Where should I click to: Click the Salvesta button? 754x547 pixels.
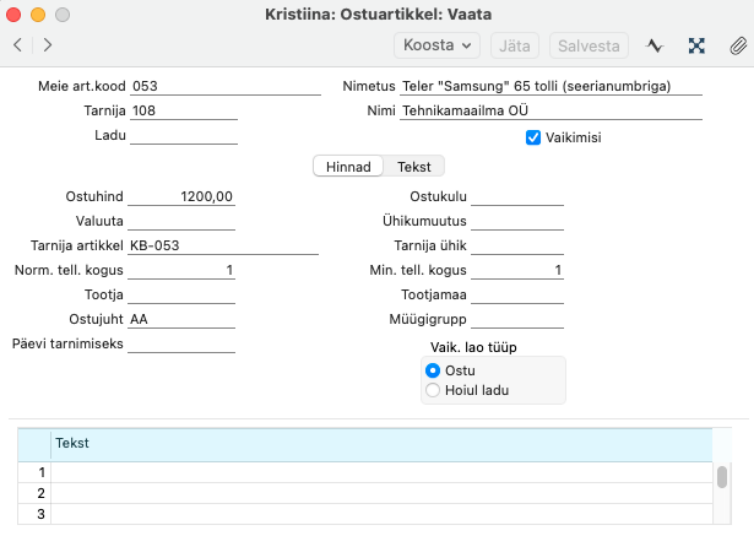coord(589,46)
